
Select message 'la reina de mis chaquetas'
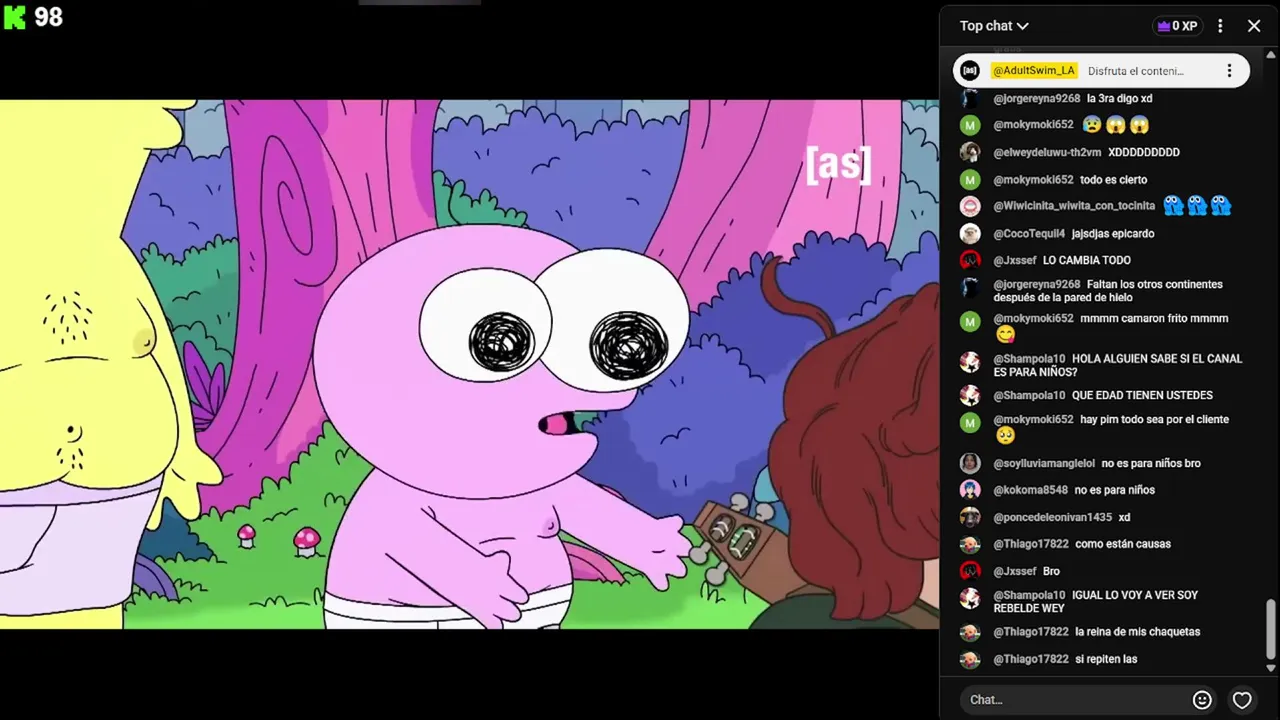(1138, 632)
